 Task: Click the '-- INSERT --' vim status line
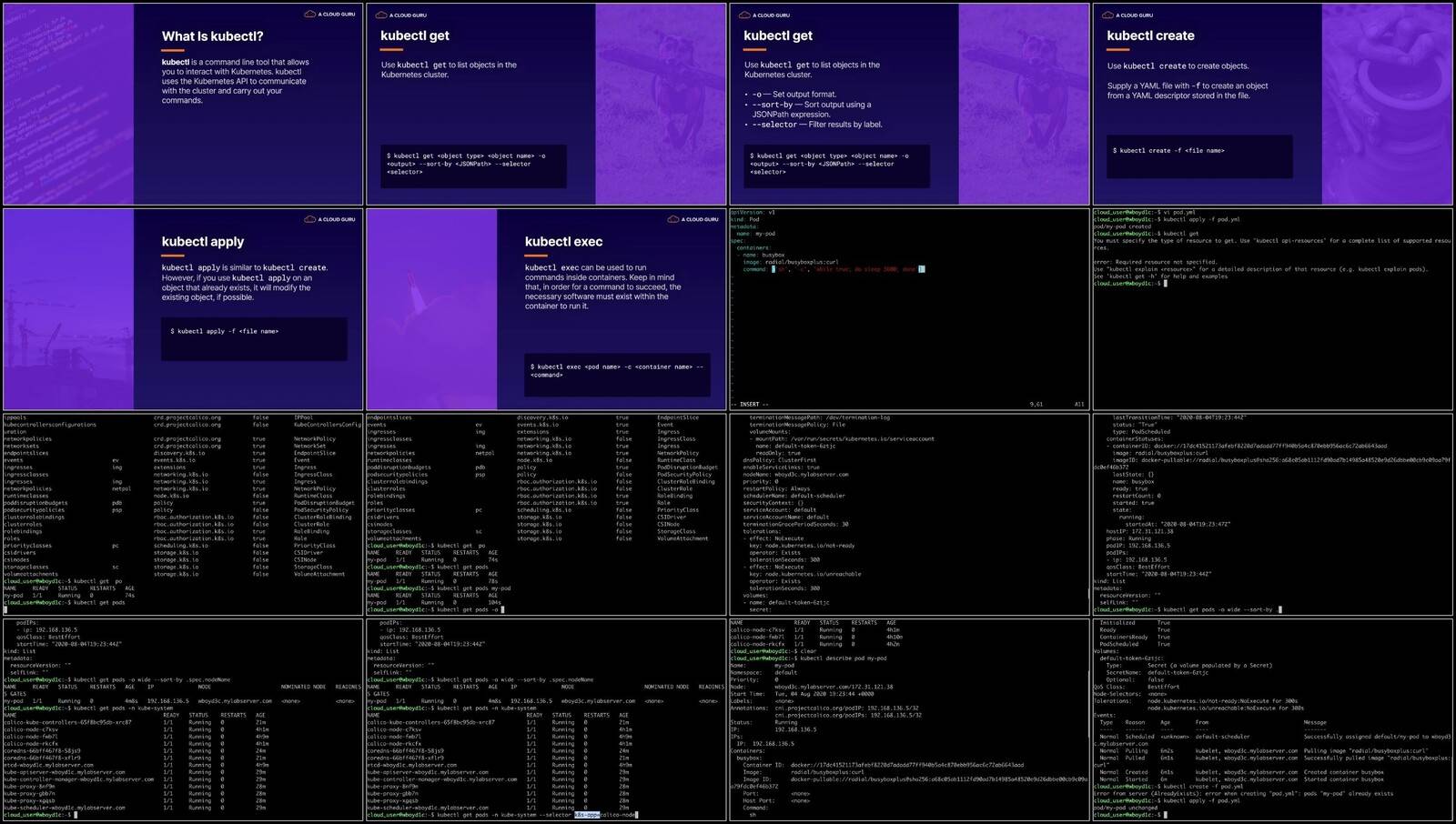751,404
